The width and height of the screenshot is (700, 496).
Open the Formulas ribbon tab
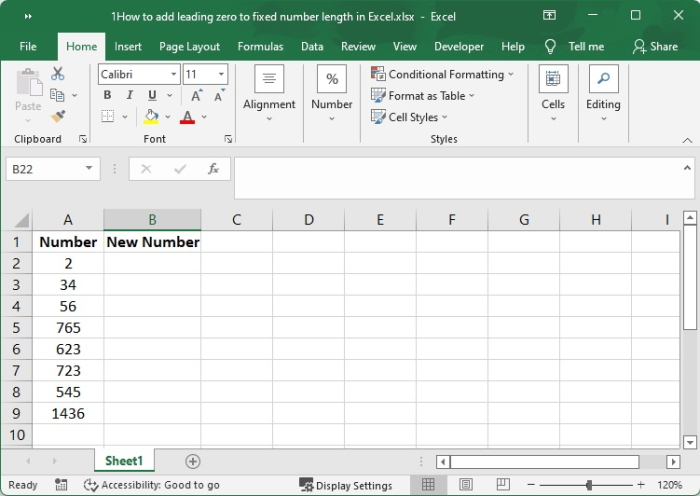click(x=261, y=46)
